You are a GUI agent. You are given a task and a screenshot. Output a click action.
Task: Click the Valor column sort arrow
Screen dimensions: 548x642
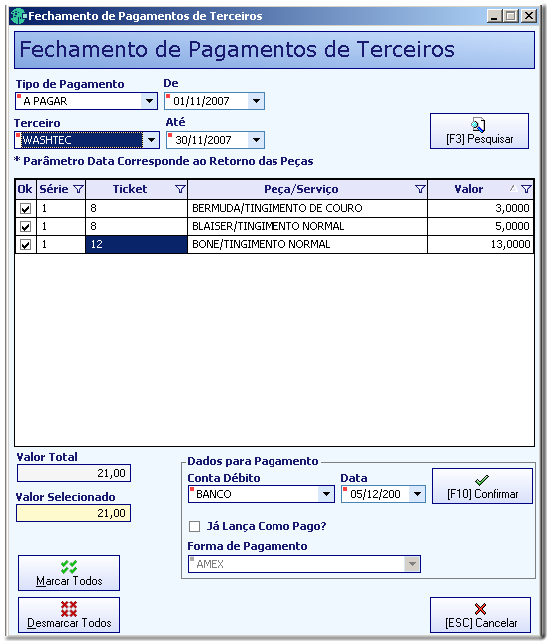tap(513, 188)
